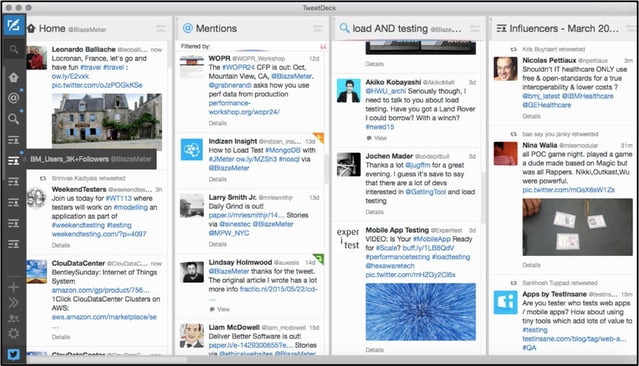Open Details under Nicolas Pettiaux tweet
This screenshot has height=366, width=639.
point(531,116)
